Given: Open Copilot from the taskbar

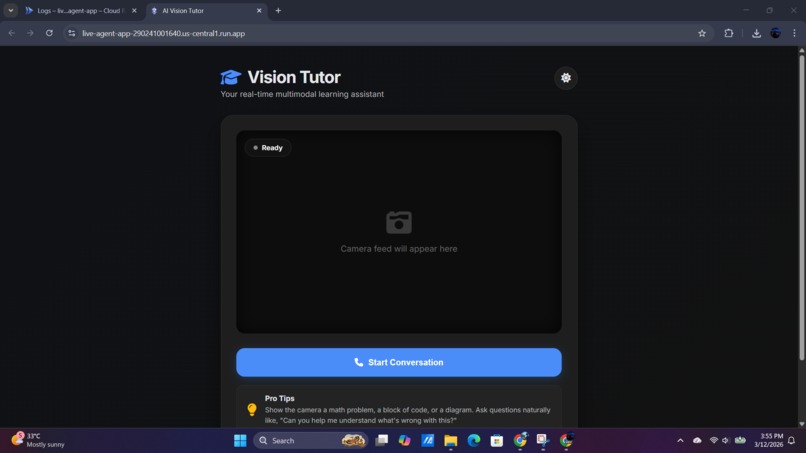Looking at the screenshot, I should coord(405,440).
